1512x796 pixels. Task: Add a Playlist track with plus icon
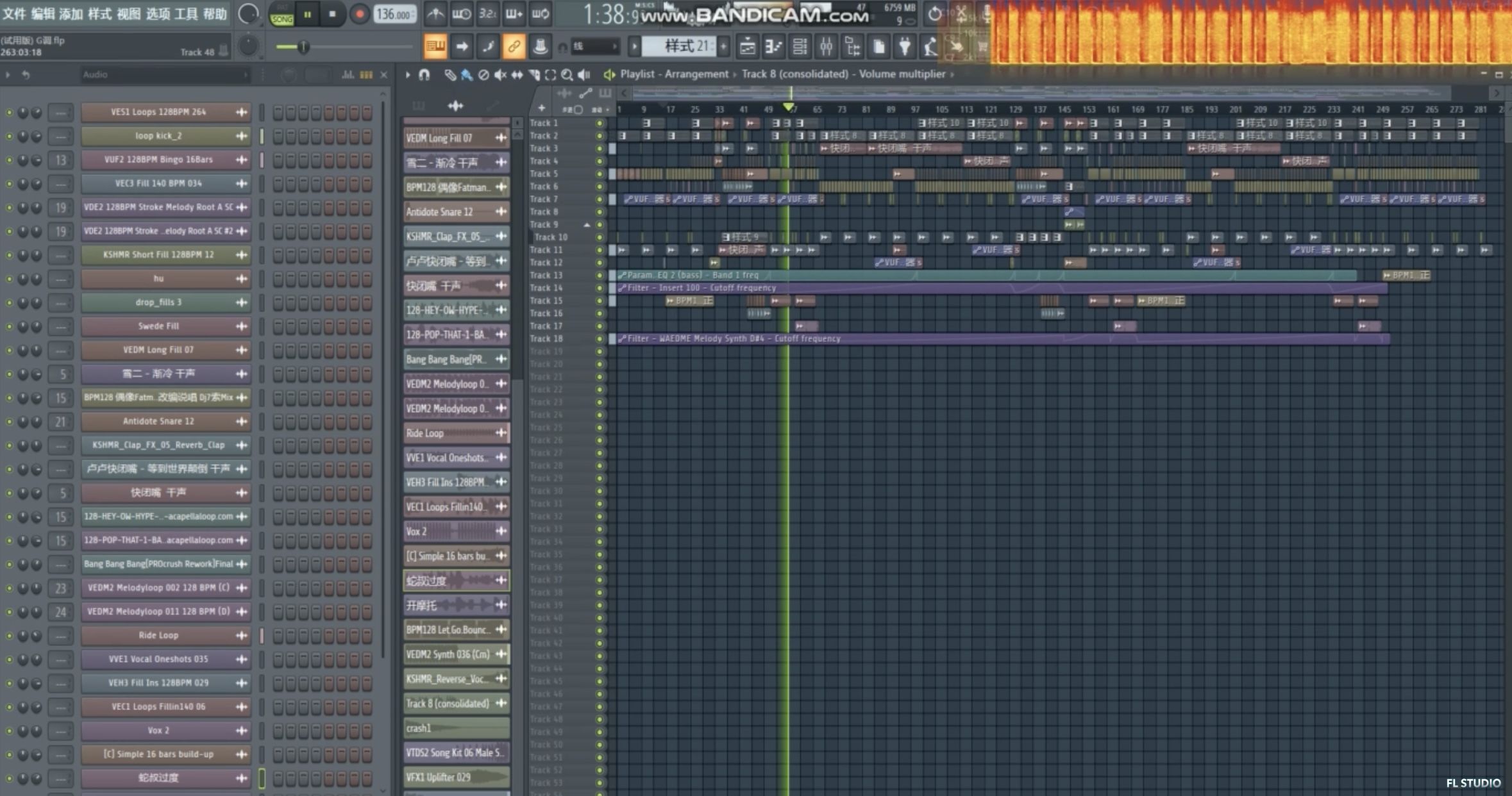(541, 108)
